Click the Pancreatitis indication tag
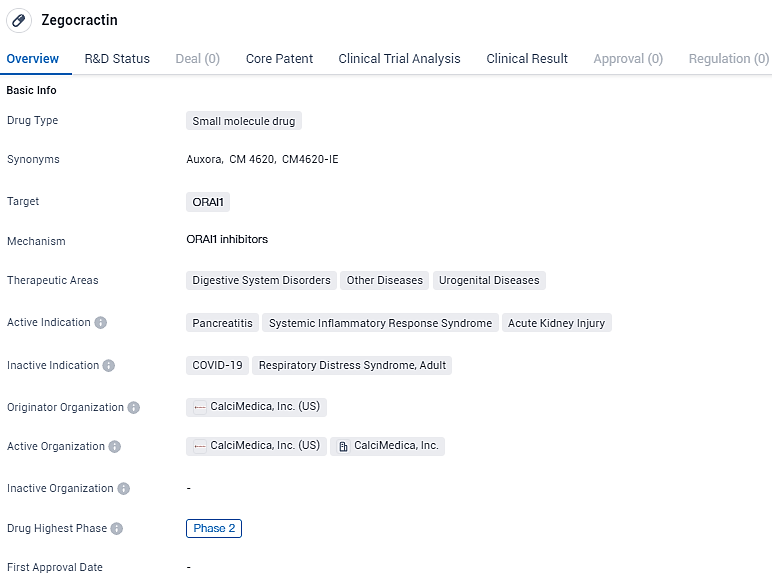This screenshot has width=772, height=575. pyautogui.click(x=222, y=323)
